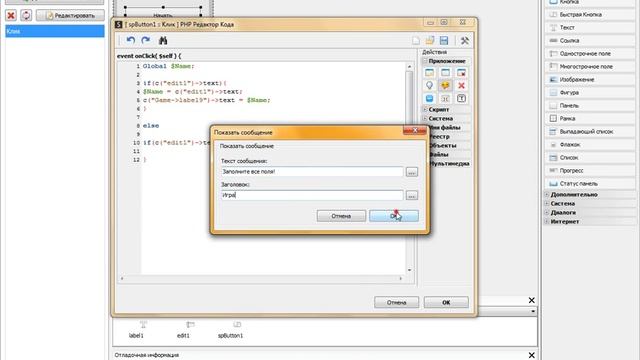
Task: Click the refresh arrows button on left panel
Action: point(26,16)
